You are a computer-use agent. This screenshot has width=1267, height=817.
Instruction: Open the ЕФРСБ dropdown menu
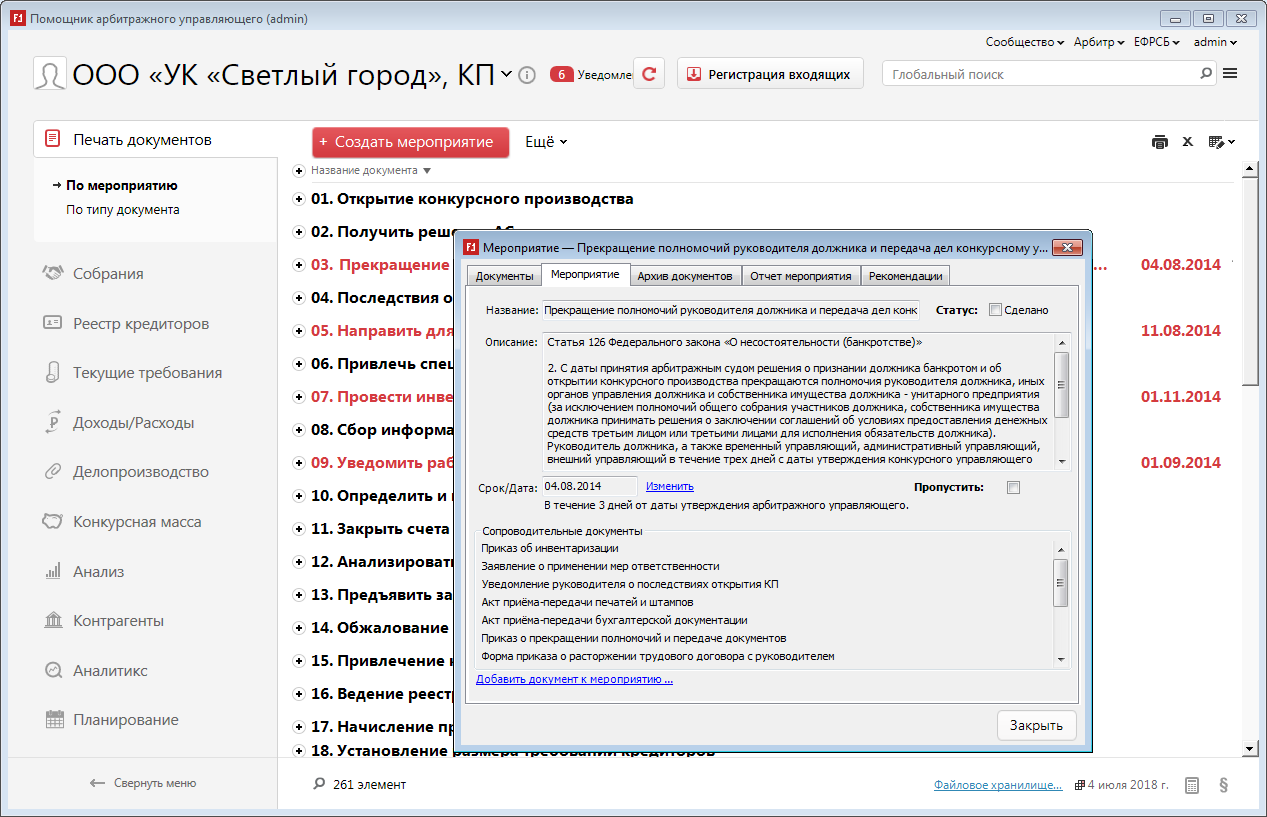(x=1157, y=42)
